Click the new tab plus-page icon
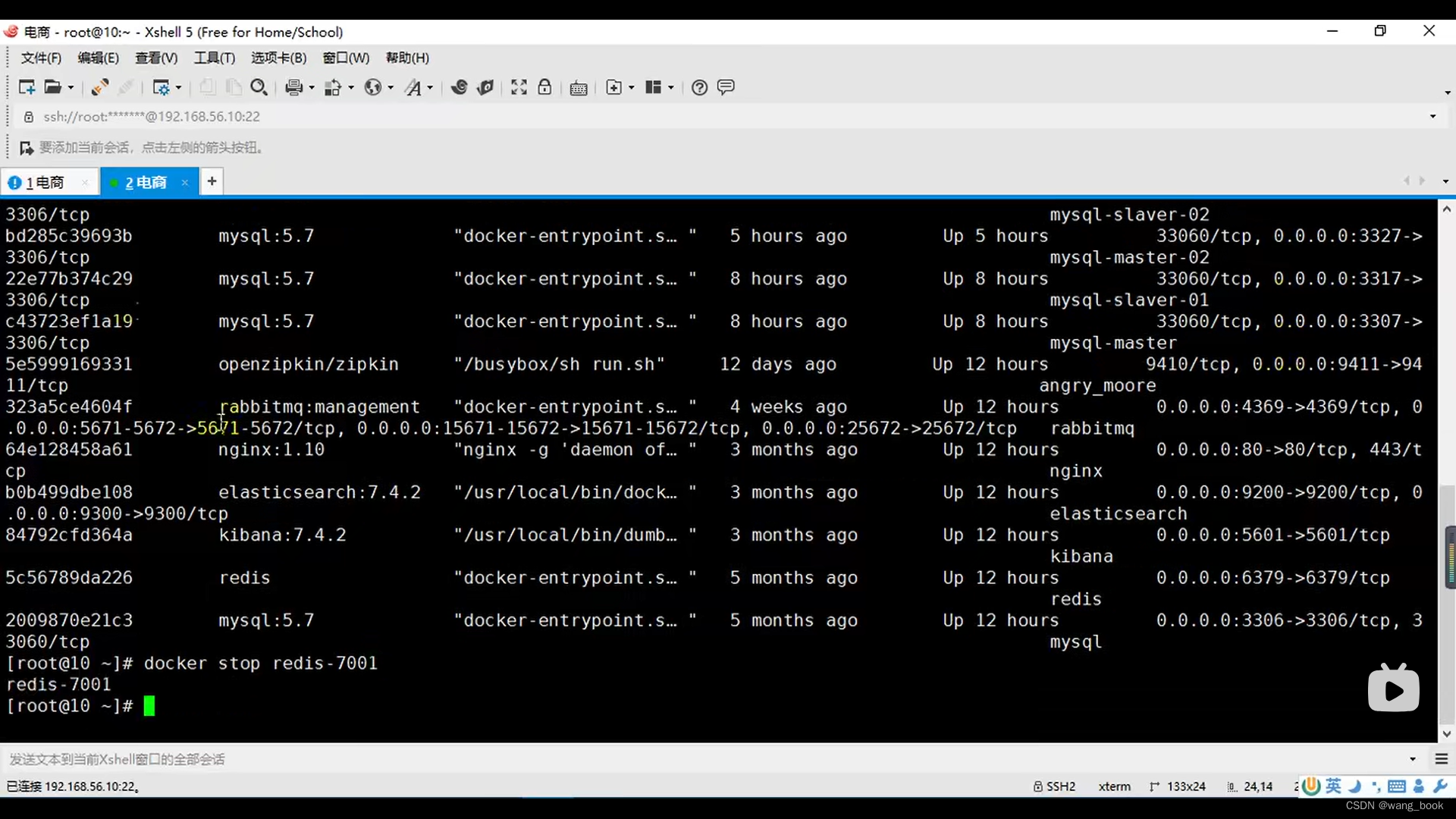 point(614,87)
